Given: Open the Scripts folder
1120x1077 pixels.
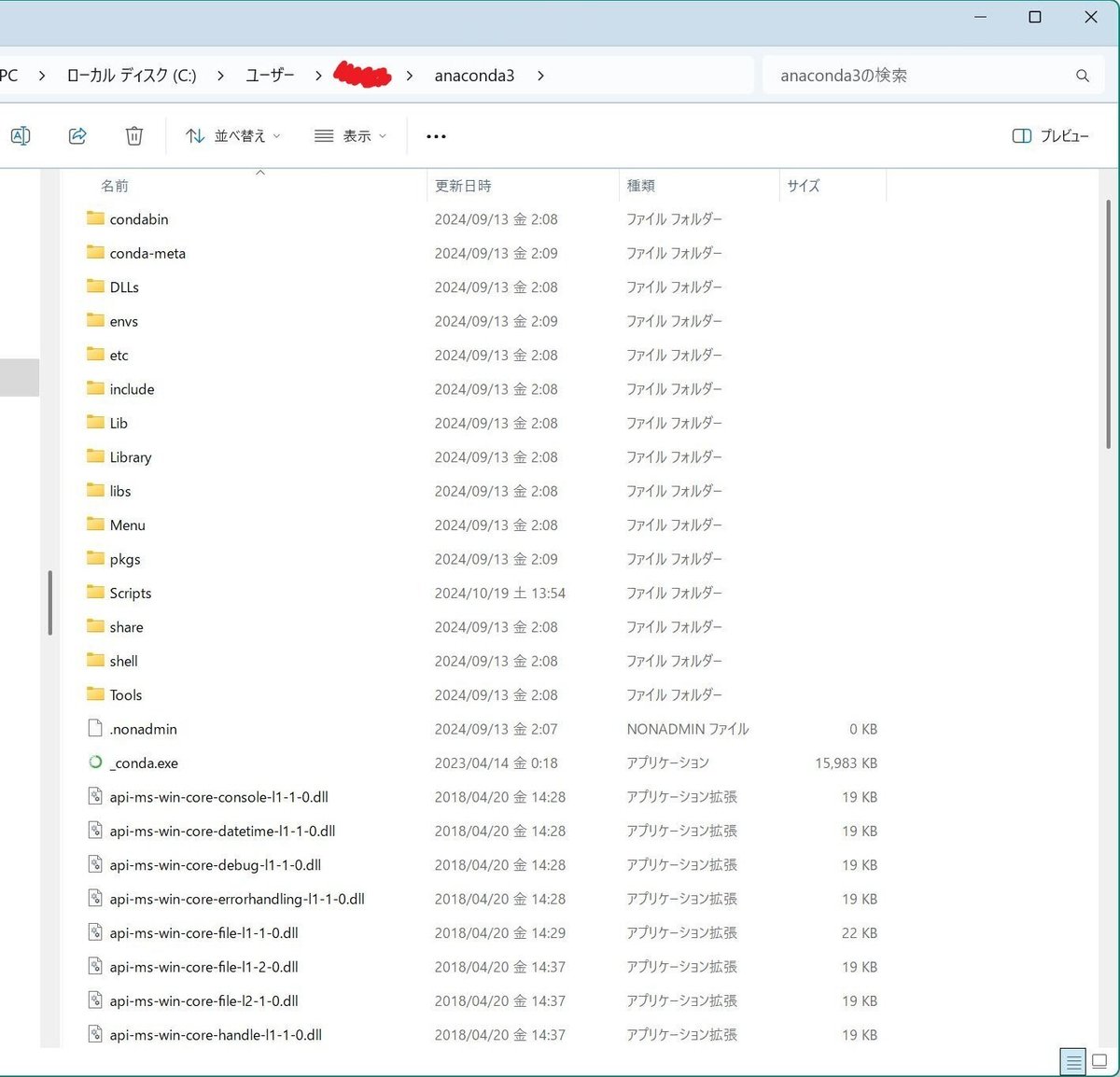Looking at the screenshot, I should pos(130,593).
